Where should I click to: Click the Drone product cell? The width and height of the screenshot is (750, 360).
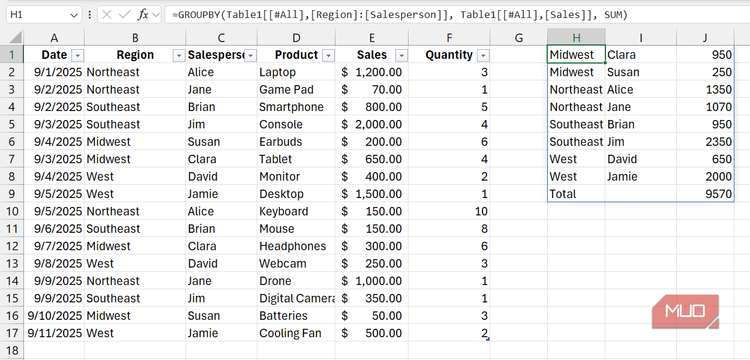pos(297,281)
